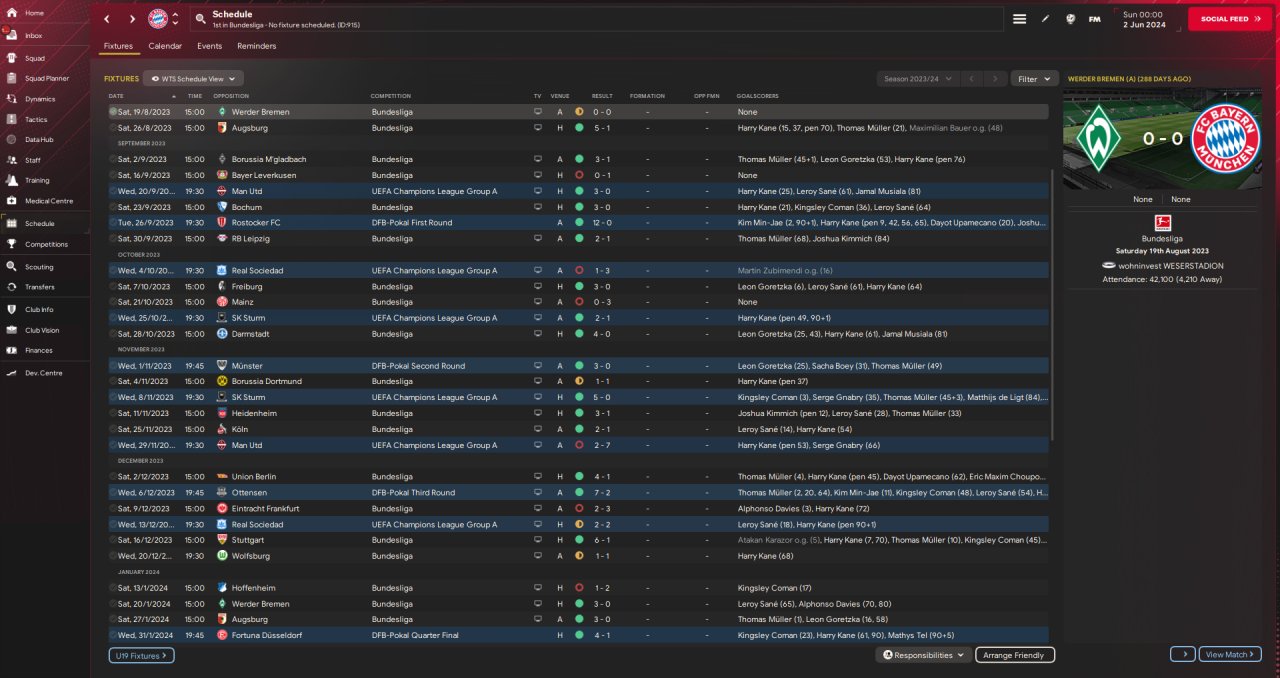Expand the Filter dropdown

click(1034, 78)
